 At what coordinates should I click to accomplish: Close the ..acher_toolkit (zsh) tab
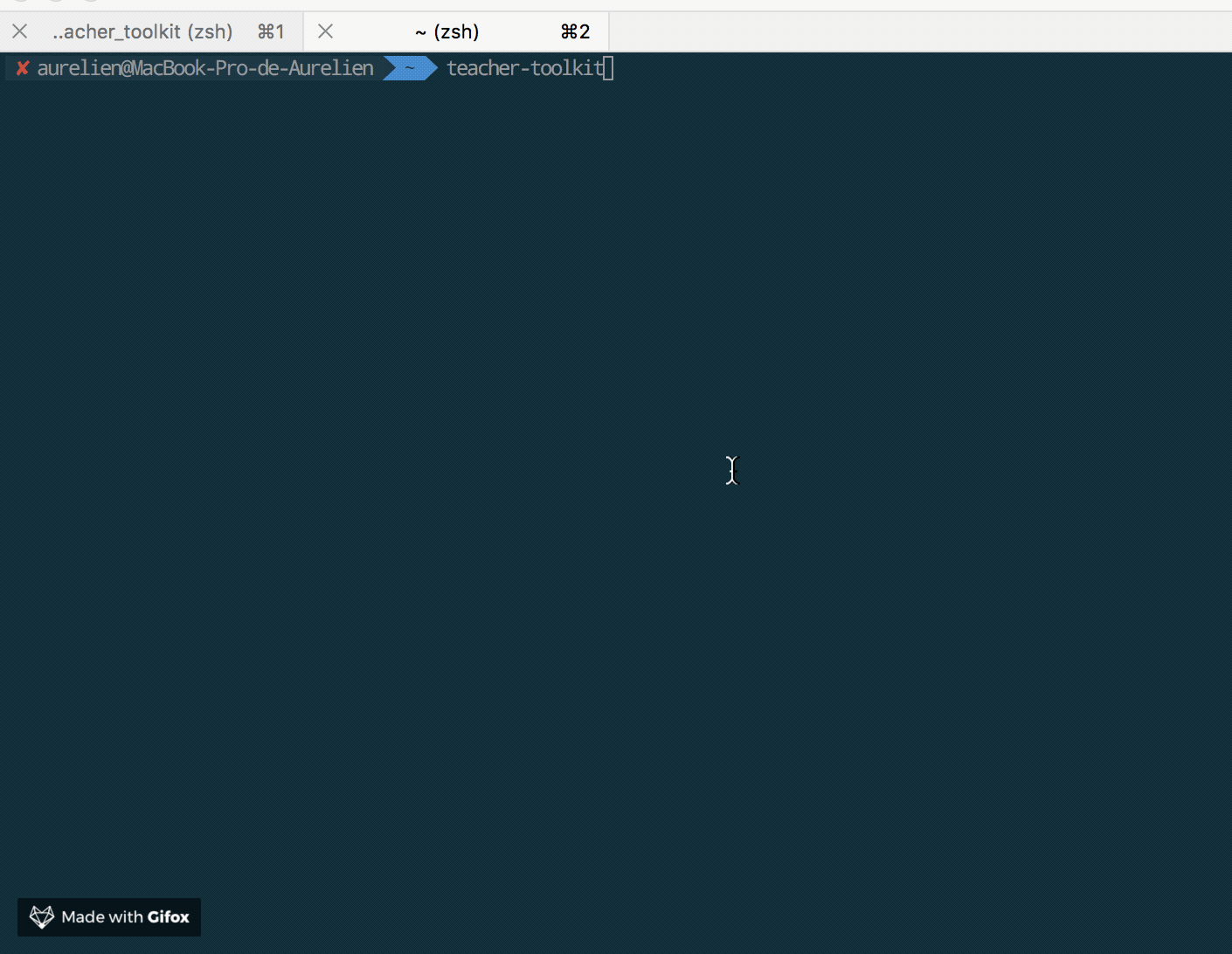click(x=20, y=31)
